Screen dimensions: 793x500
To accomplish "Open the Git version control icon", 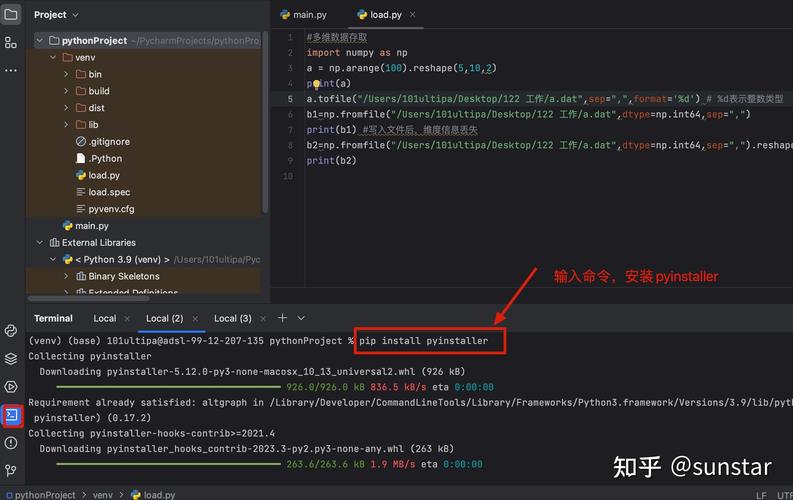I will pyautogui.click(x=11, y=471).
